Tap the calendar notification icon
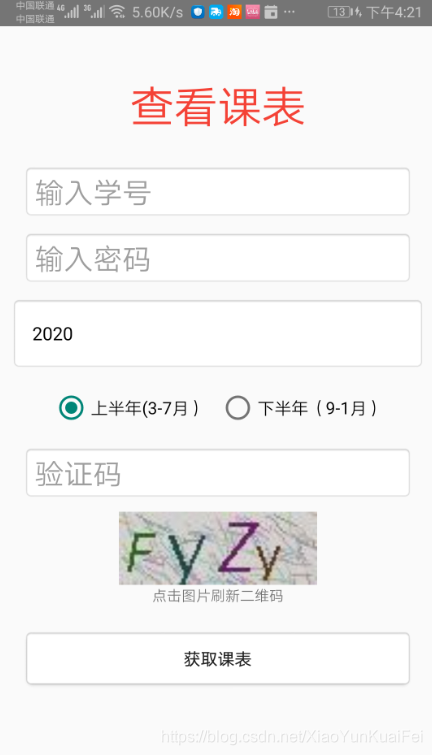432x755 pixels. tap(271, 12)
